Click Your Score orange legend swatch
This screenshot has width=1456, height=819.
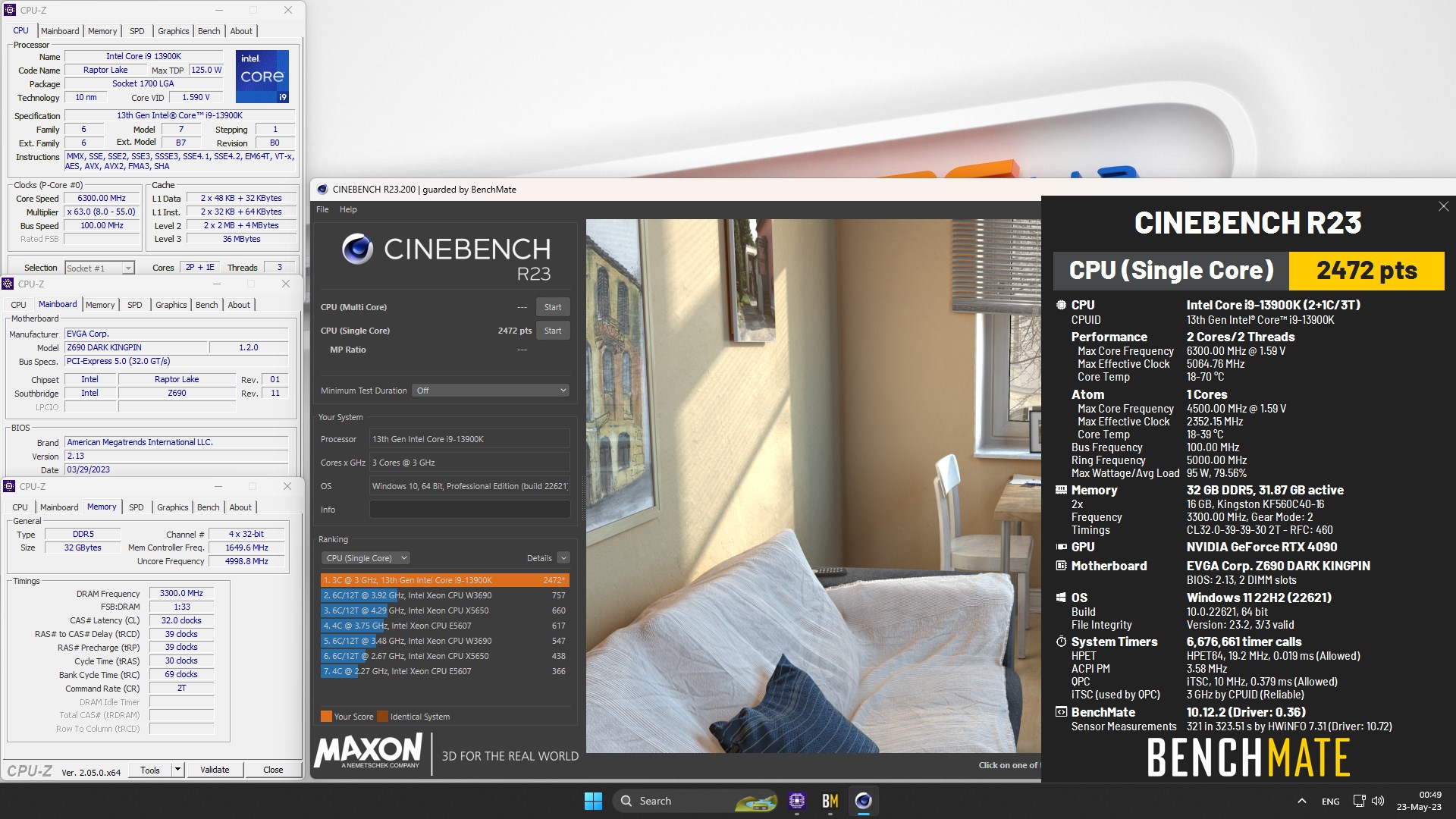pos(326,717)
